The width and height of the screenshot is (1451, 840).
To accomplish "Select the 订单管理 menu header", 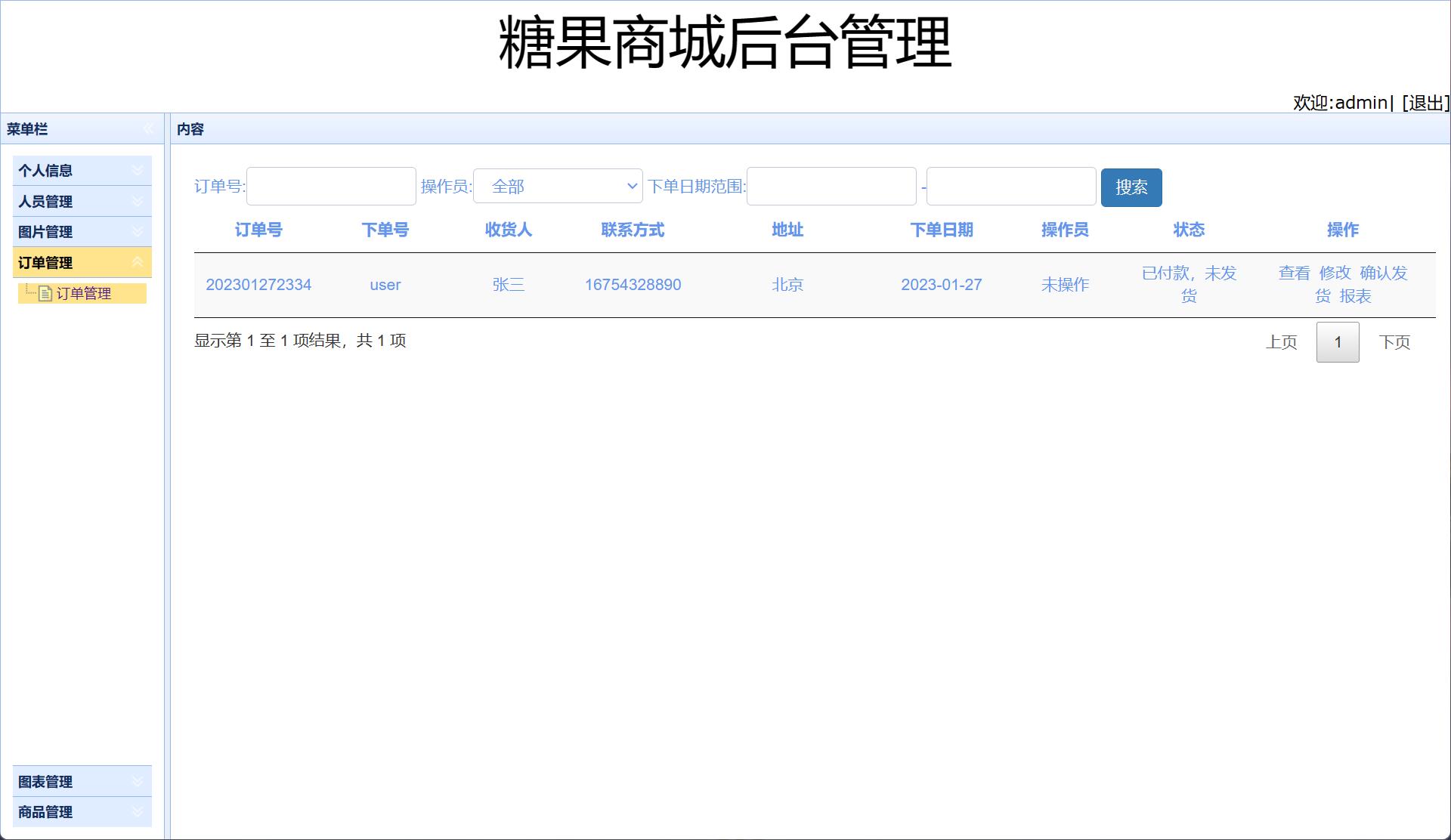I will click(47, 262).
